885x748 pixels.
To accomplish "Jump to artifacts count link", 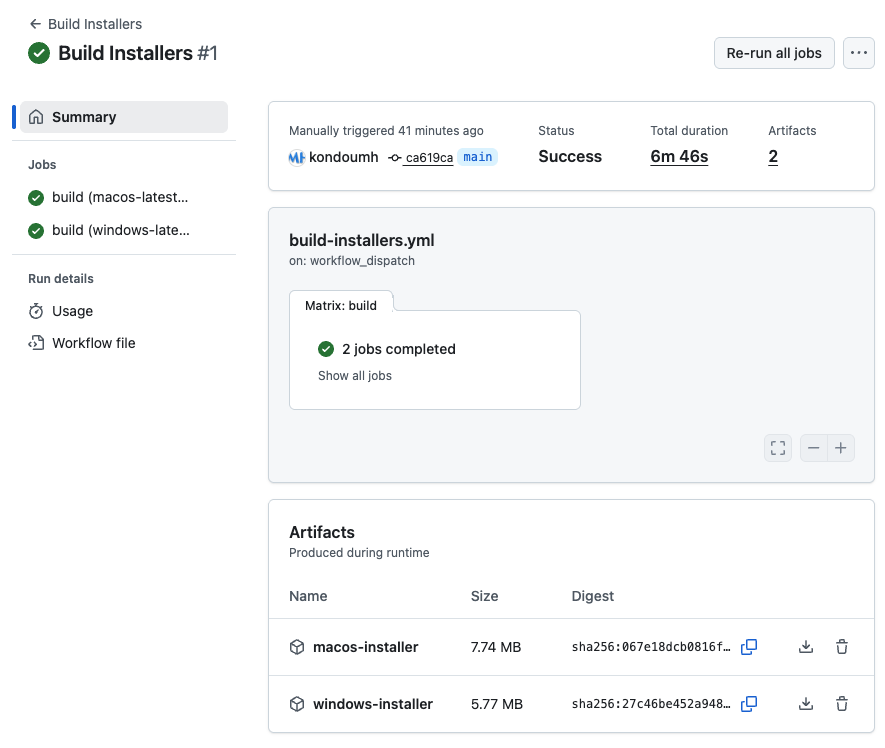I will 773,157.
